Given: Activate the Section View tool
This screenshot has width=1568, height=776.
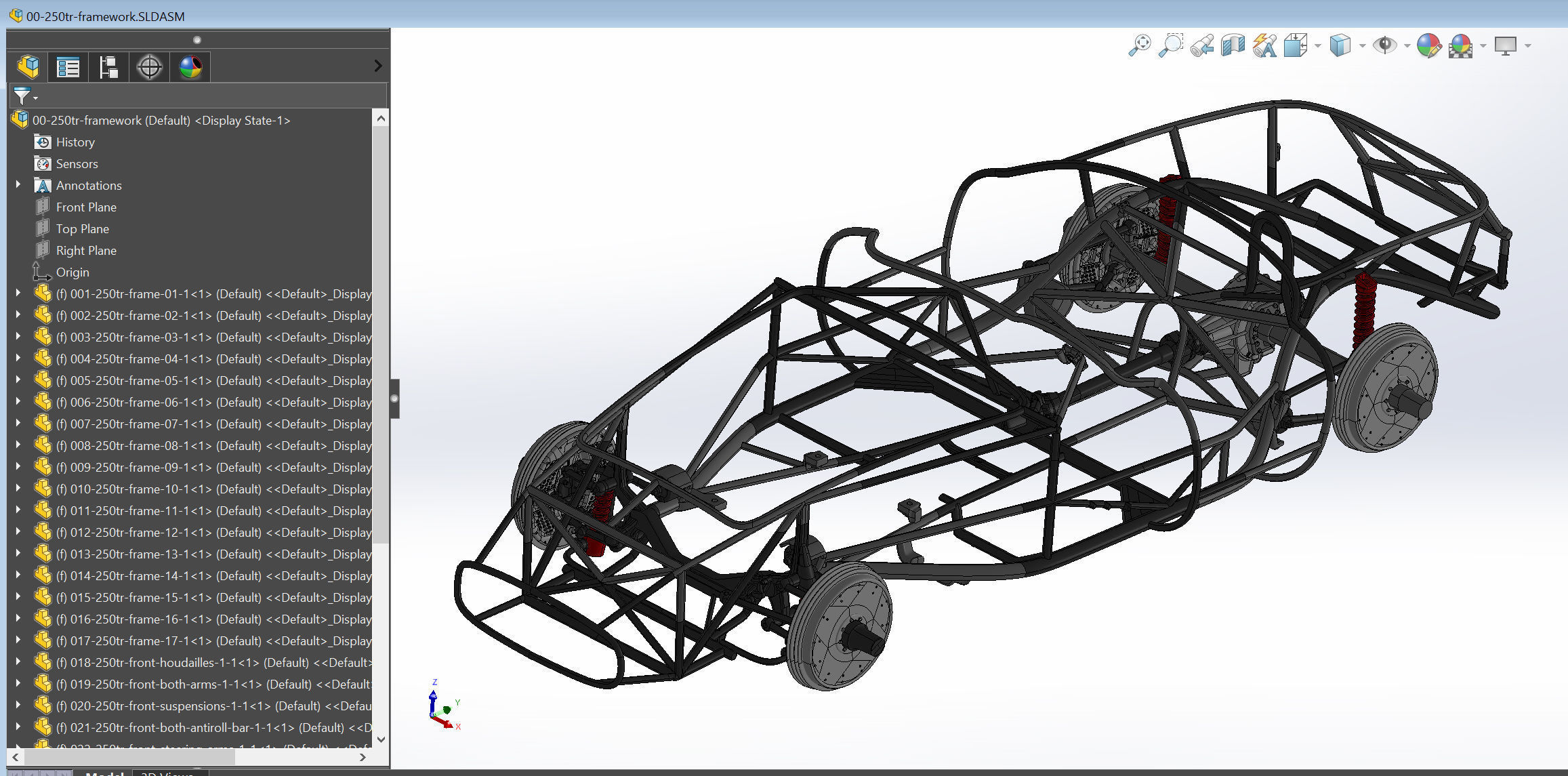Looking at the screenshot, I should 1233,45.
